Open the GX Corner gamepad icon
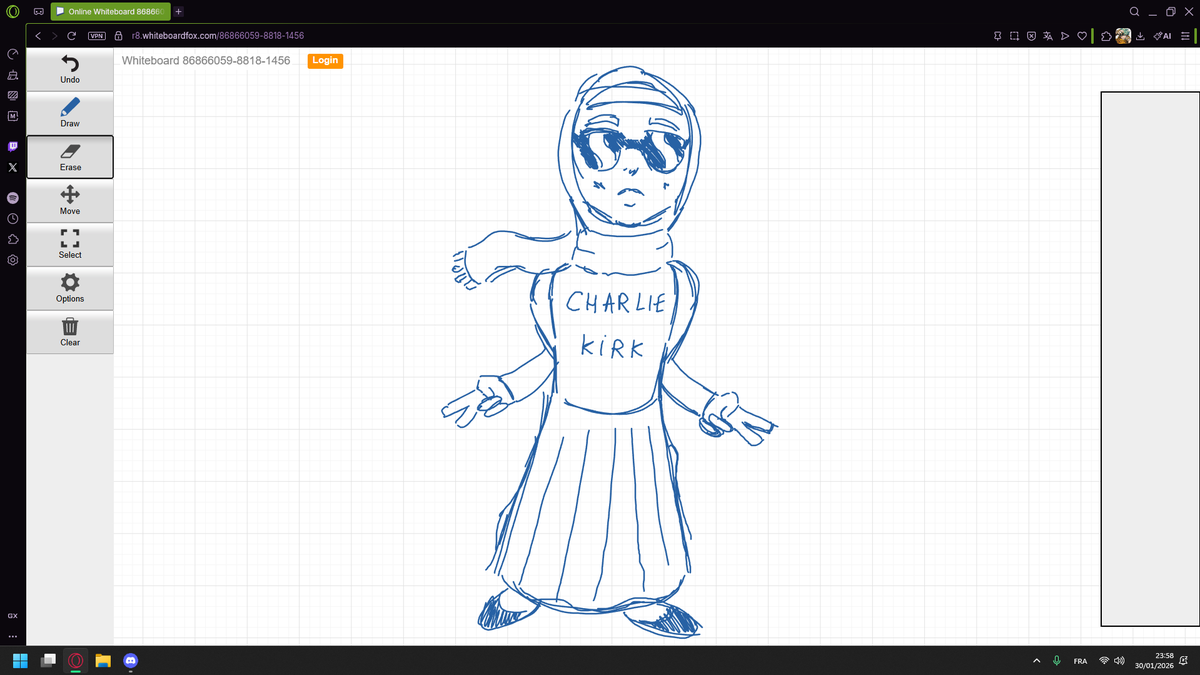This screenshot has width=1200, height=675. [x=37, y=11]
